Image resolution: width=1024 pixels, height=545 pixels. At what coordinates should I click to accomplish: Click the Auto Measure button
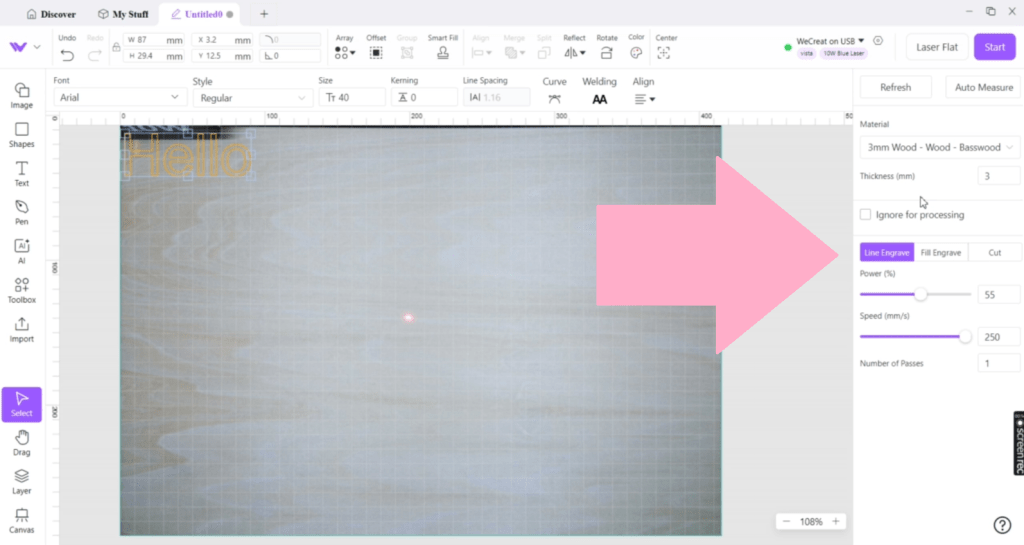pyautogui.click(x=983, y=87)
